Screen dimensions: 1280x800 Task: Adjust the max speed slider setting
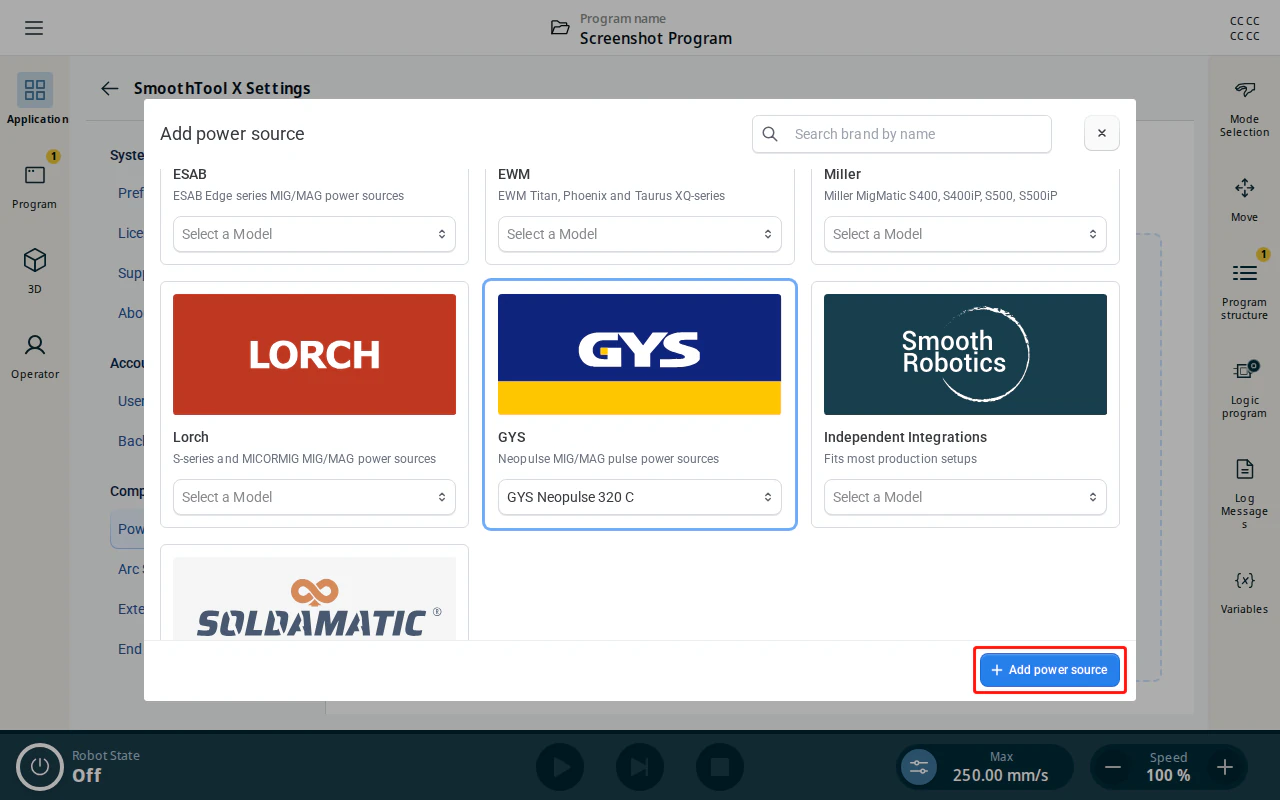click(x=919, y=767)
